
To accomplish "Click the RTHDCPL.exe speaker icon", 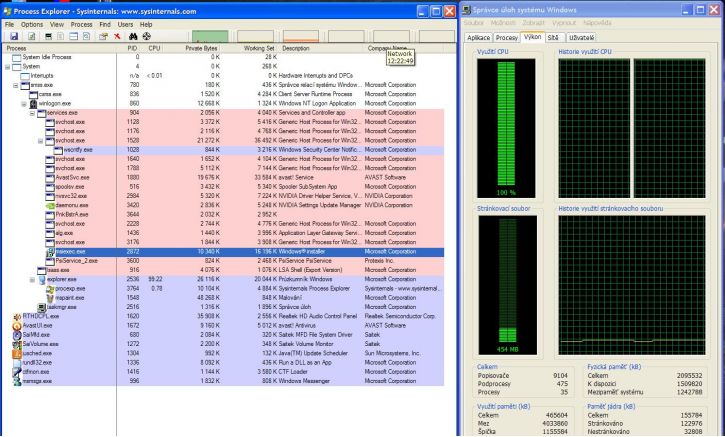I will tap(17, 316).
